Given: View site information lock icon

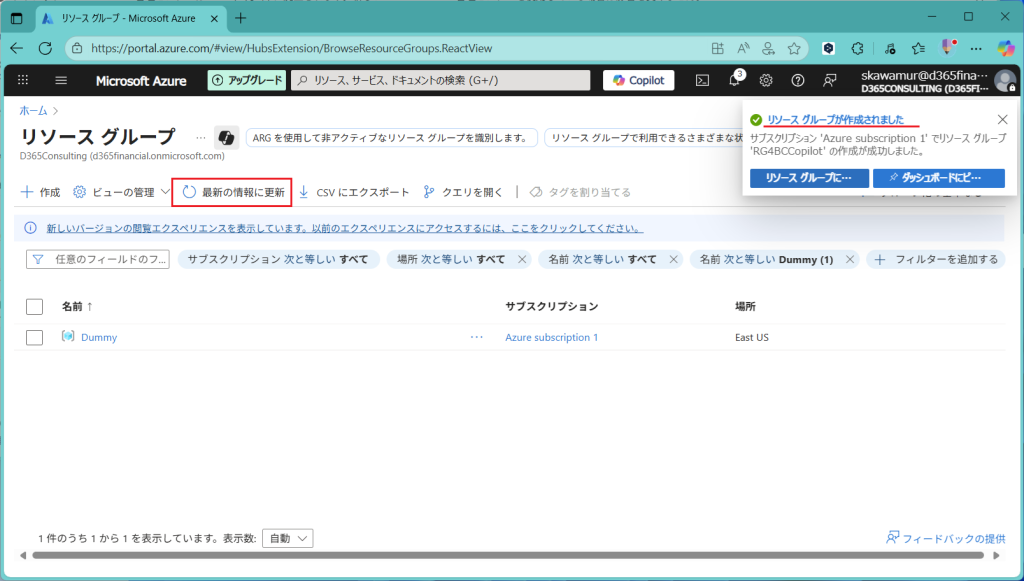Looking at the screenshot, I should point(77,48).
